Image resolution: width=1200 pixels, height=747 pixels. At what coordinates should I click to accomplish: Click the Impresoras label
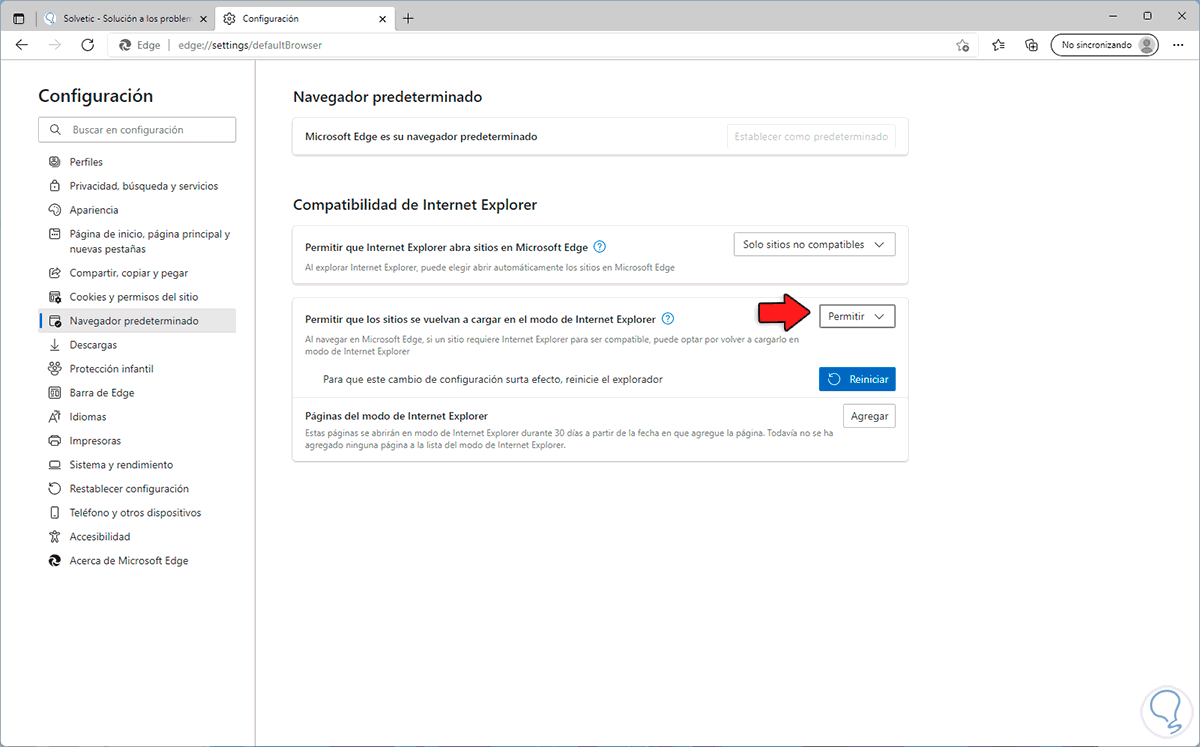95,441
